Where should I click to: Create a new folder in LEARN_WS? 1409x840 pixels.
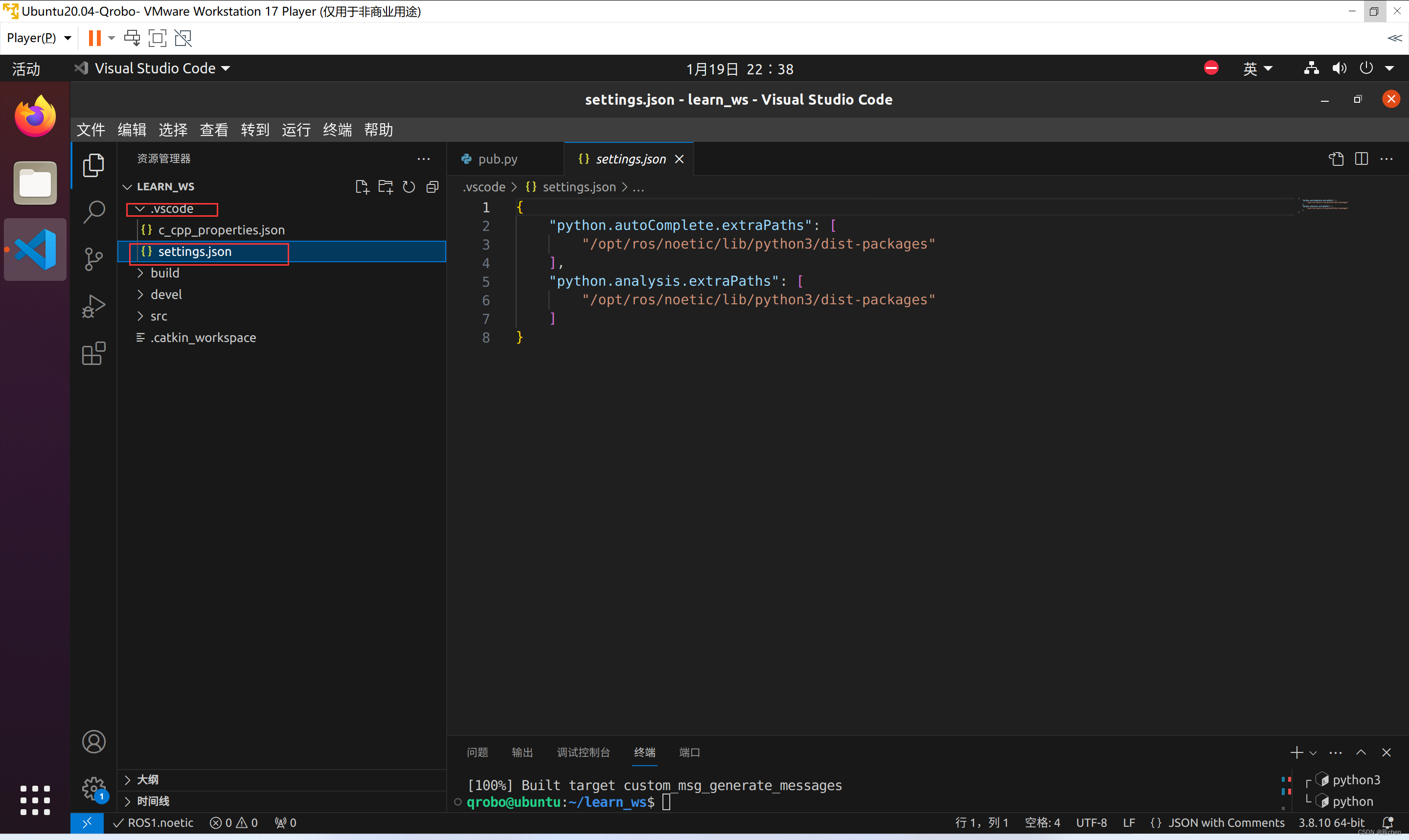pos(386,187)
